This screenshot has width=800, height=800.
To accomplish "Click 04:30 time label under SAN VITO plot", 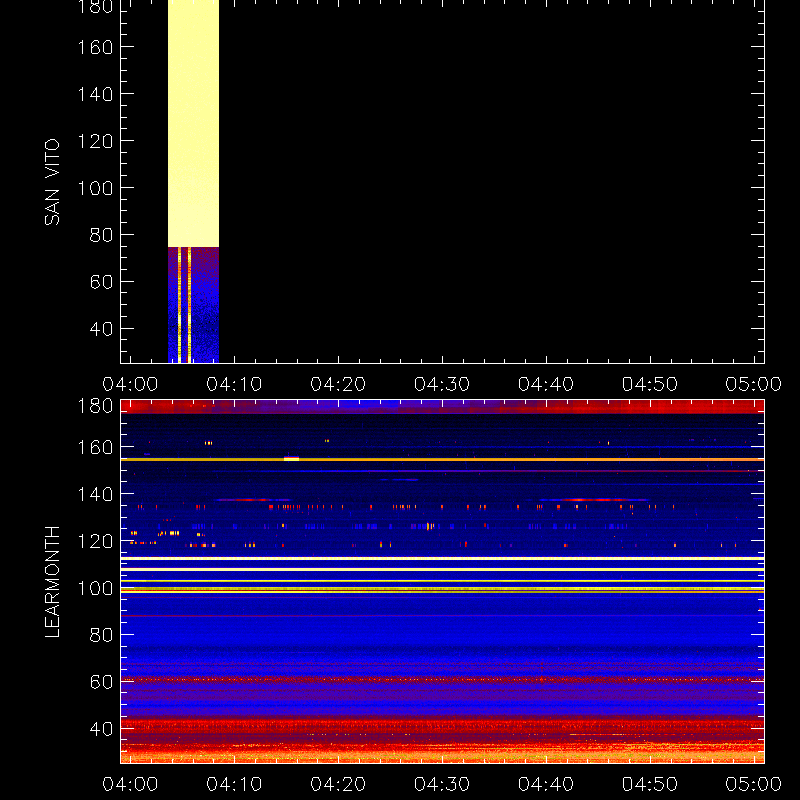I will pos(442,384).
